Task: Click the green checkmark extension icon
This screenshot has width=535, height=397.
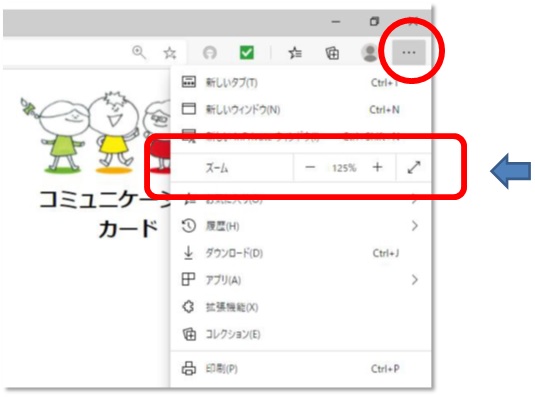Action: (247, 53)
